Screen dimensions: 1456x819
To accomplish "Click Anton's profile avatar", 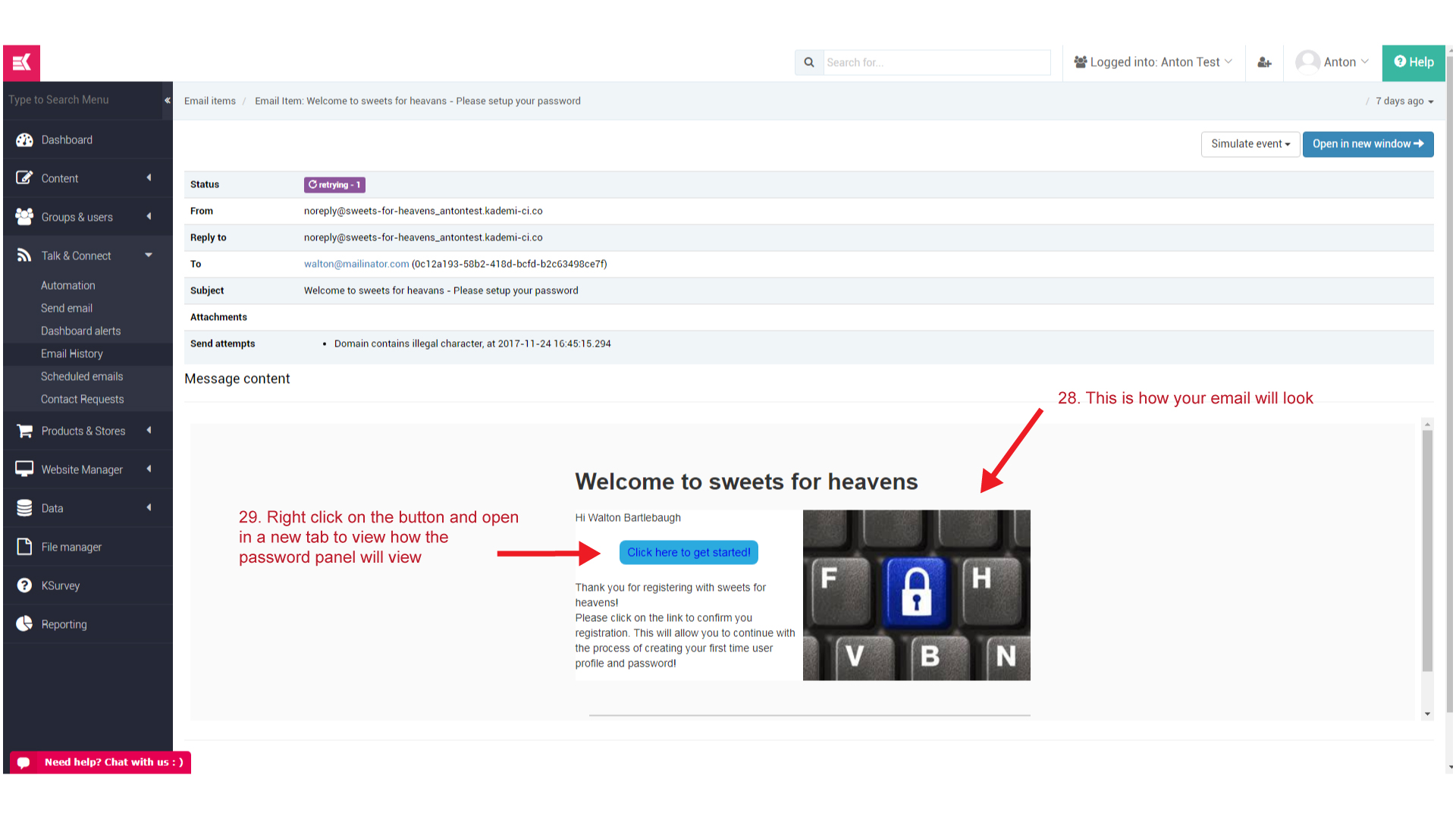I will [x=1307, y=61].
